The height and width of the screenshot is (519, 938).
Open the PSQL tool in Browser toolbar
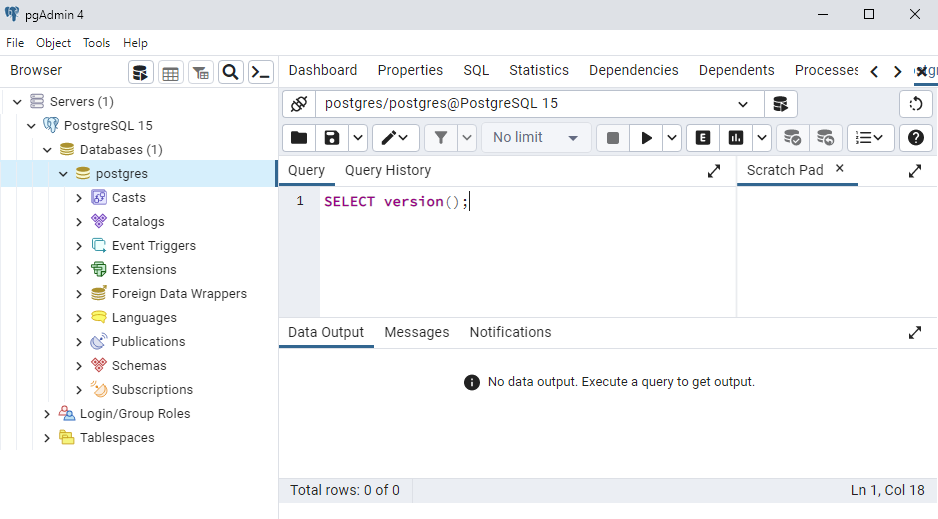click(x=261, y=72)
